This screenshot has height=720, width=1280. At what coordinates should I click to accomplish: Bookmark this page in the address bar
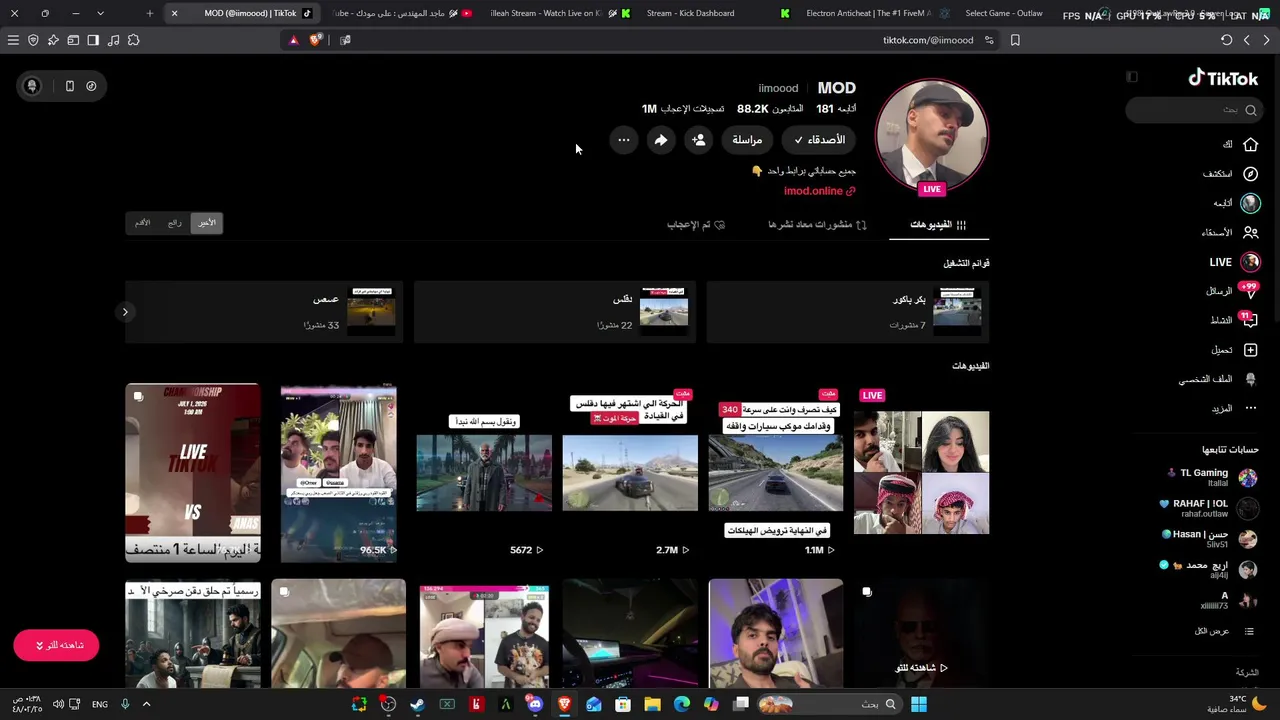pyautogui.click(x=1015, y=40)
